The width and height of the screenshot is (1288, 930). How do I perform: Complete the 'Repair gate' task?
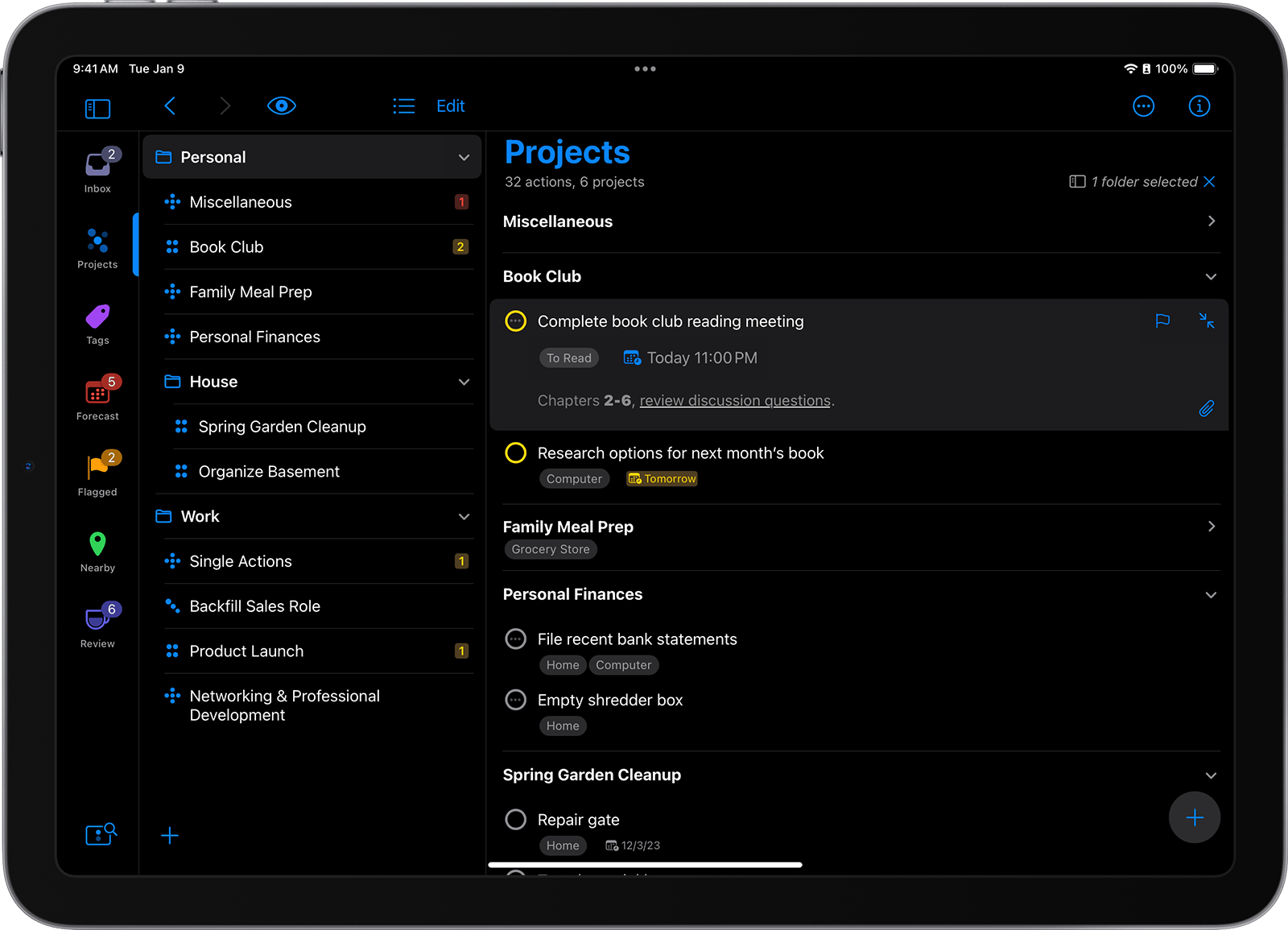[515, 819]
